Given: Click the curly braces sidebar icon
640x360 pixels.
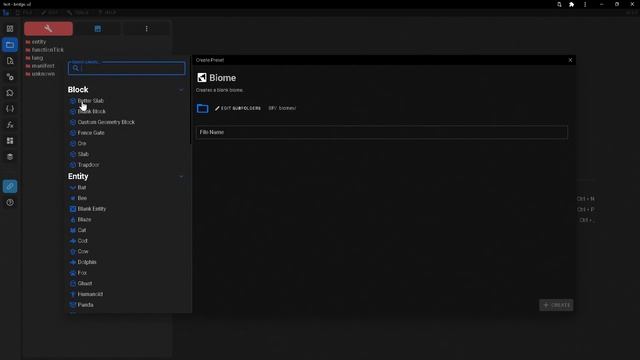Looking at the screenshot, I should coord(10,109).
